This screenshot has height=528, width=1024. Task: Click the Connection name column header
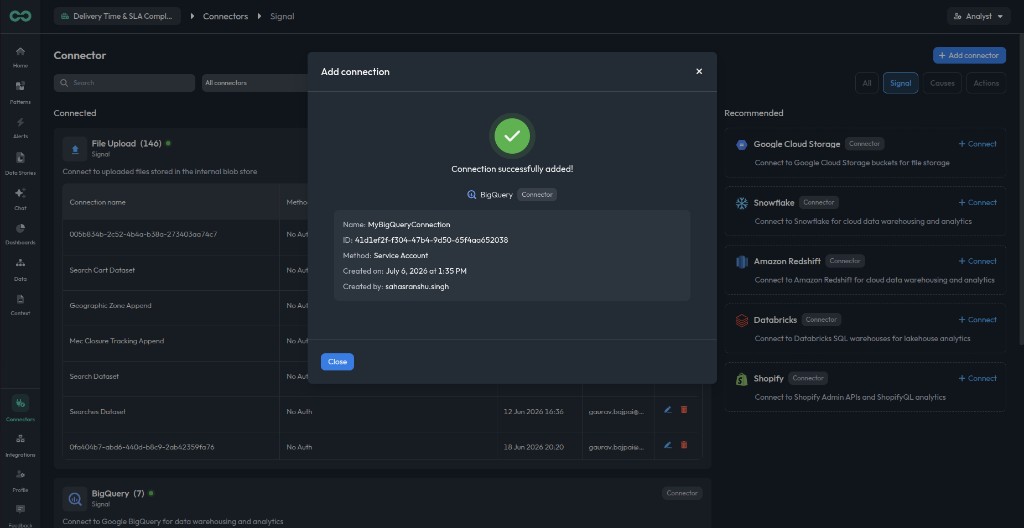pyautogui.click(x=97, y=202)
